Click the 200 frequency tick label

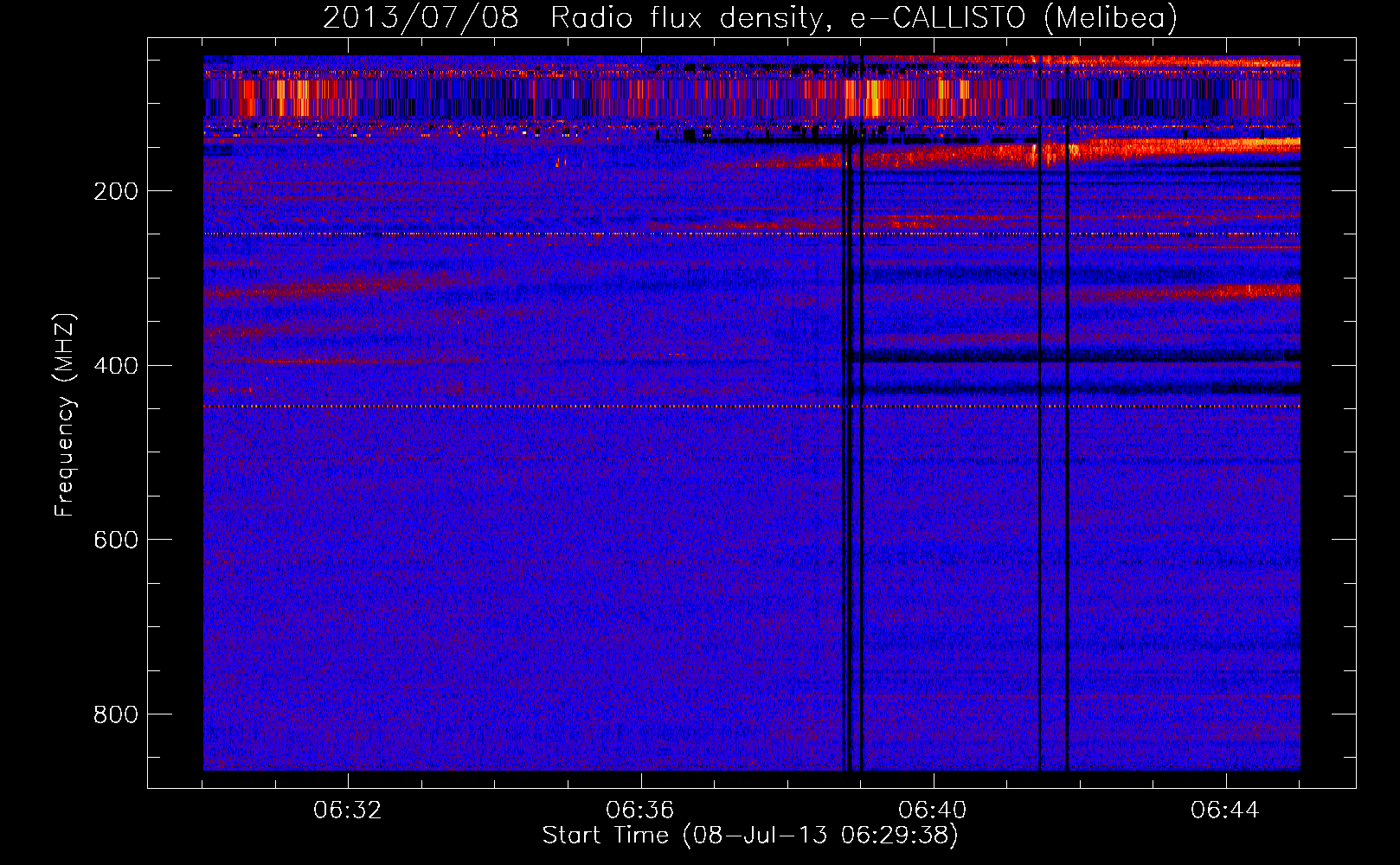(x=115, y=191)
